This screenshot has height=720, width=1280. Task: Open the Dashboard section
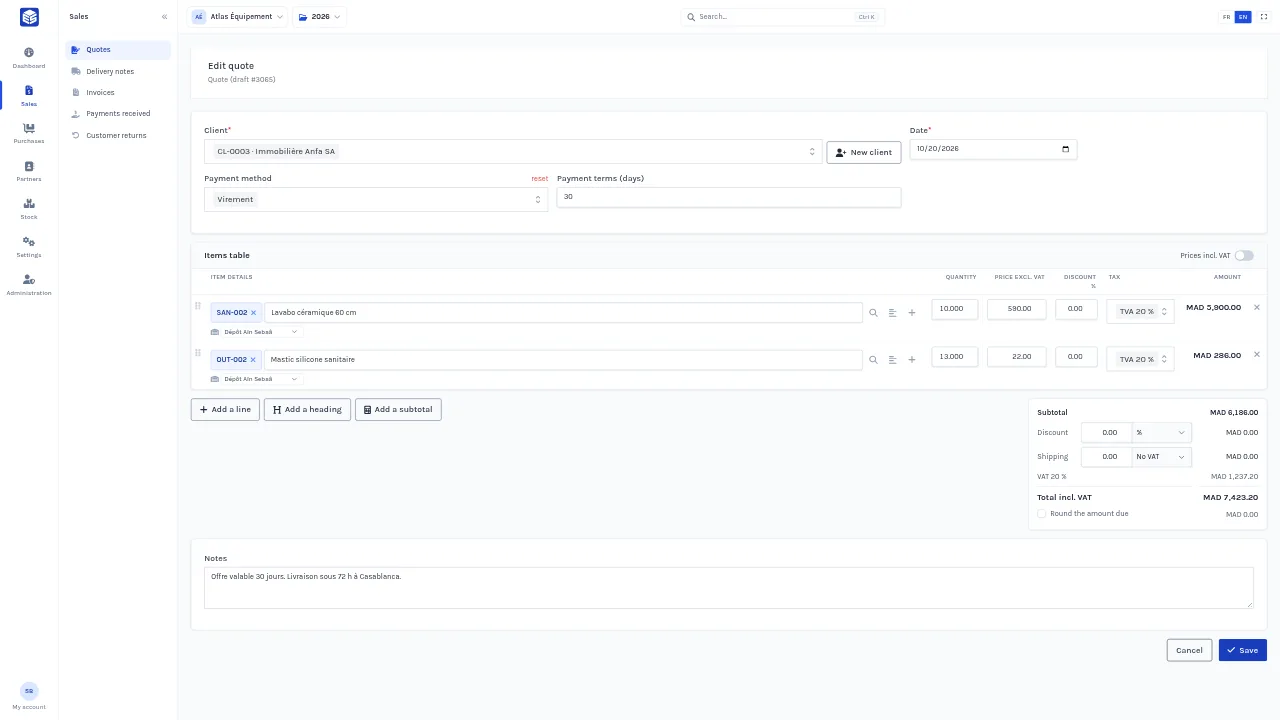(x=29, y=57)
